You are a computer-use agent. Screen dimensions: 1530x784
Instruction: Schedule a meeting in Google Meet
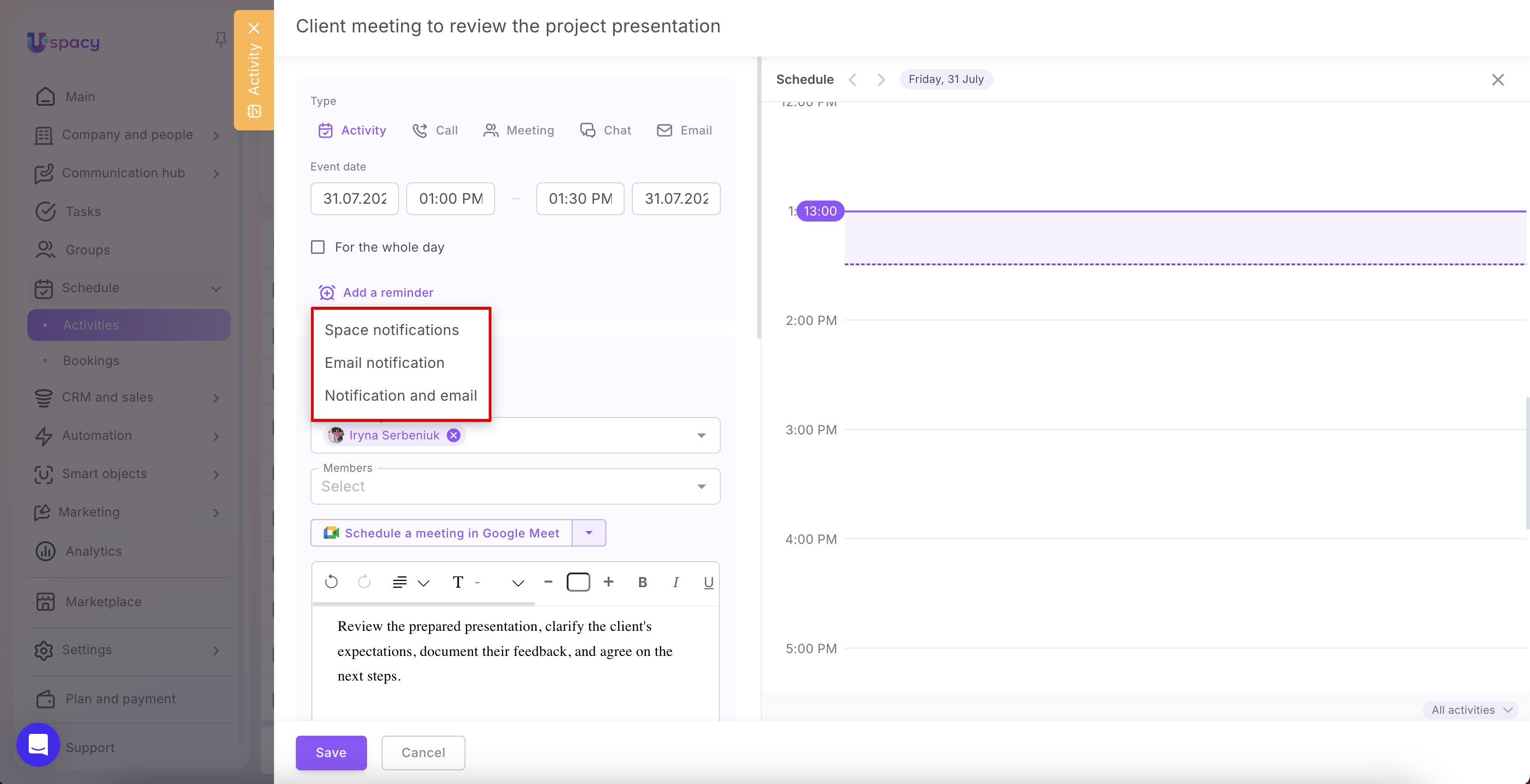[x=441, y=533]
